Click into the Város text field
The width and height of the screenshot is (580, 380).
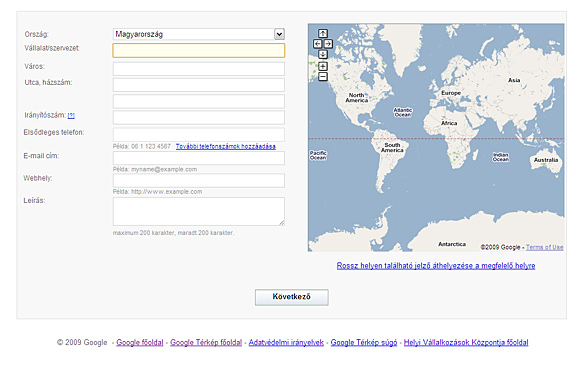(199, 68)
